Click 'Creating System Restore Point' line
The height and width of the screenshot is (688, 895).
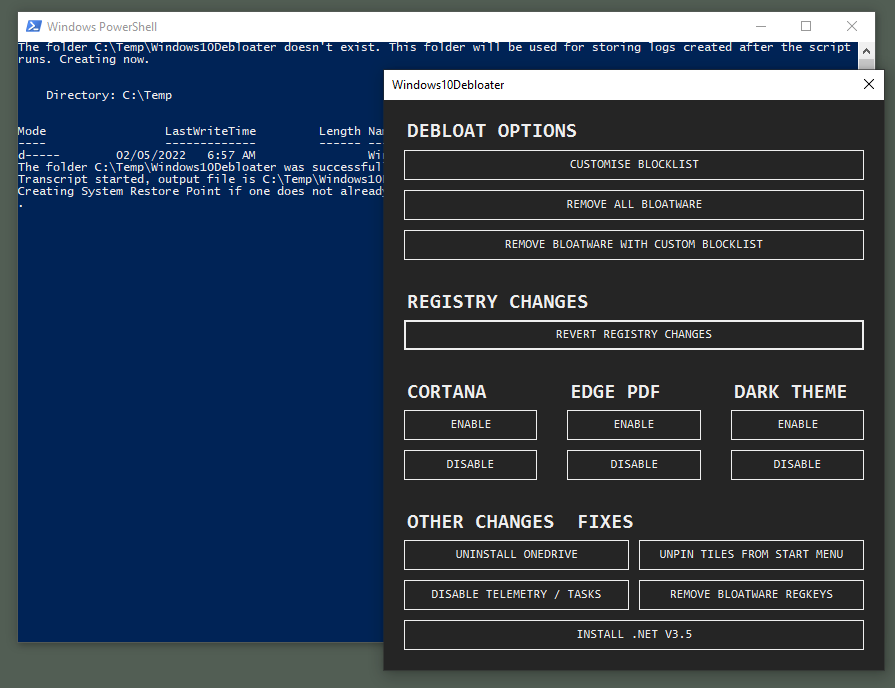coord(200,191)
